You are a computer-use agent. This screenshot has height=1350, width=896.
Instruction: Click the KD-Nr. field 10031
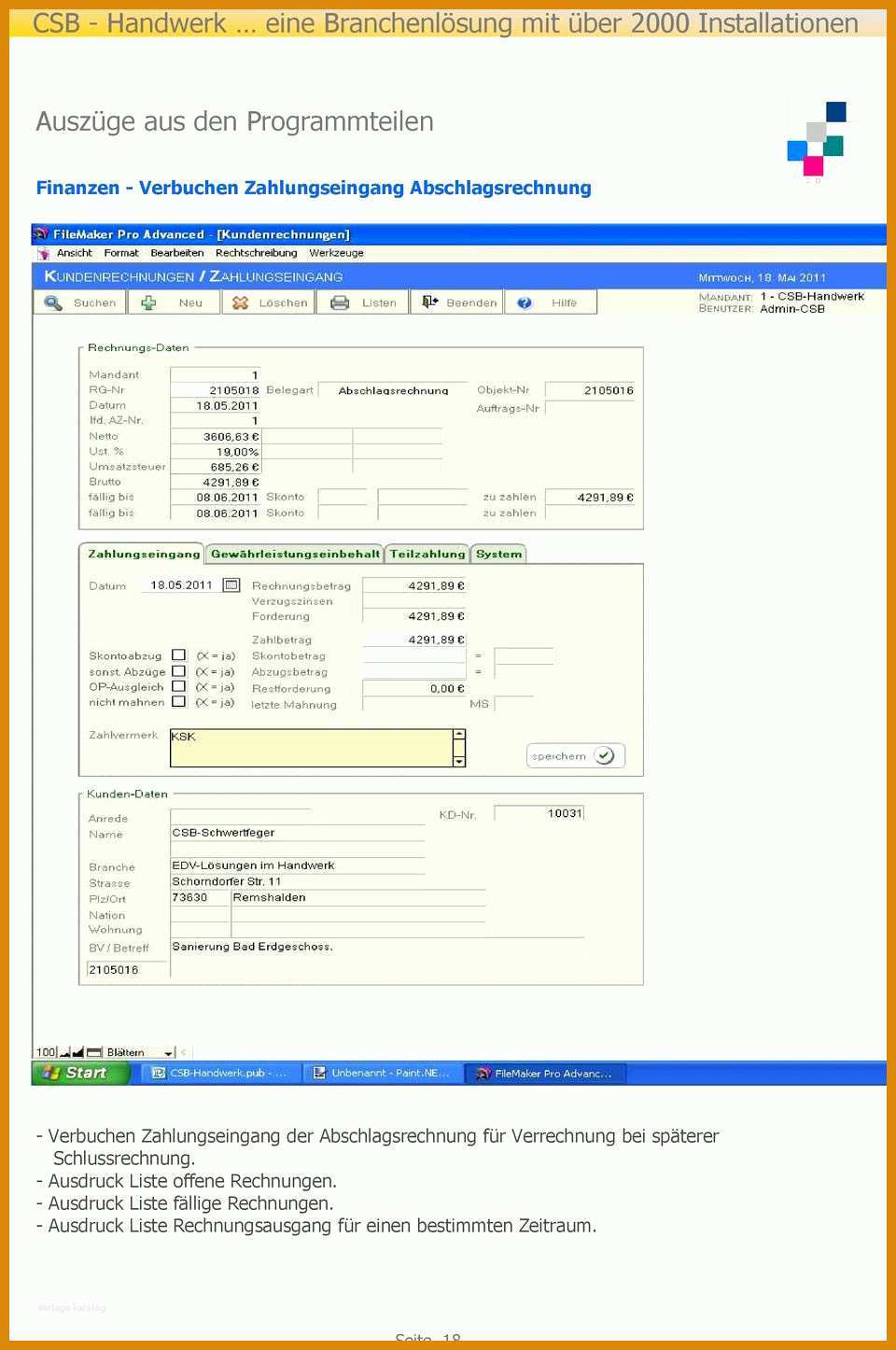point(539,813)
